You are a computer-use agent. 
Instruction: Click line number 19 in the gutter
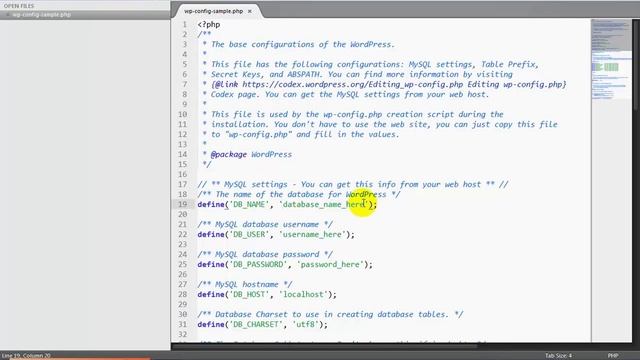(182, 204)
